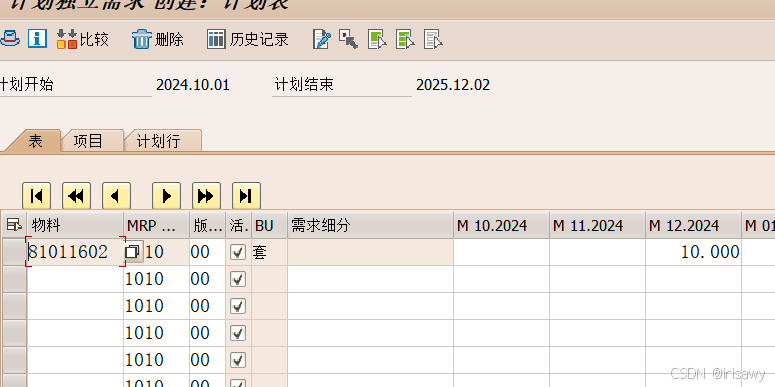Click the double-right fast forward arrow button
This screenshot has height=387, width=775.
pos(207,196)
